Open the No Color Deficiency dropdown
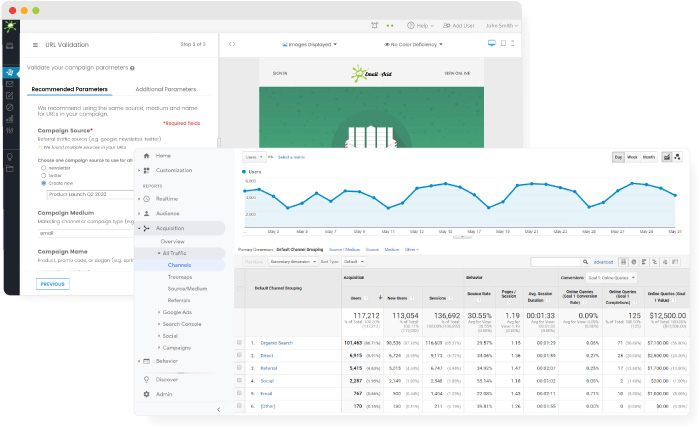 (413, 45)
